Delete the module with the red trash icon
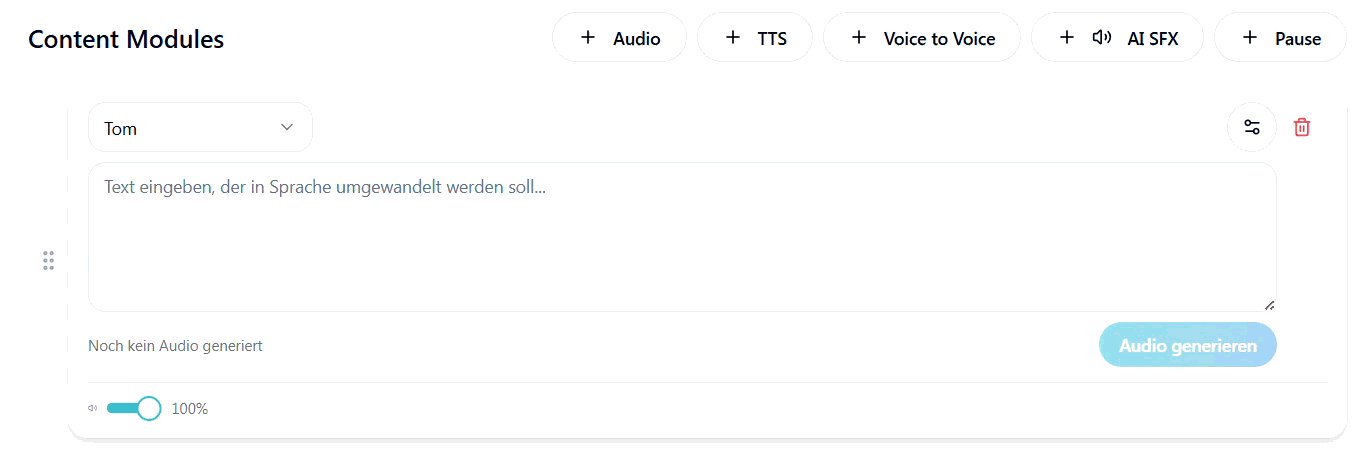This screenshot has height=472, width=1372. point(1302,128)
